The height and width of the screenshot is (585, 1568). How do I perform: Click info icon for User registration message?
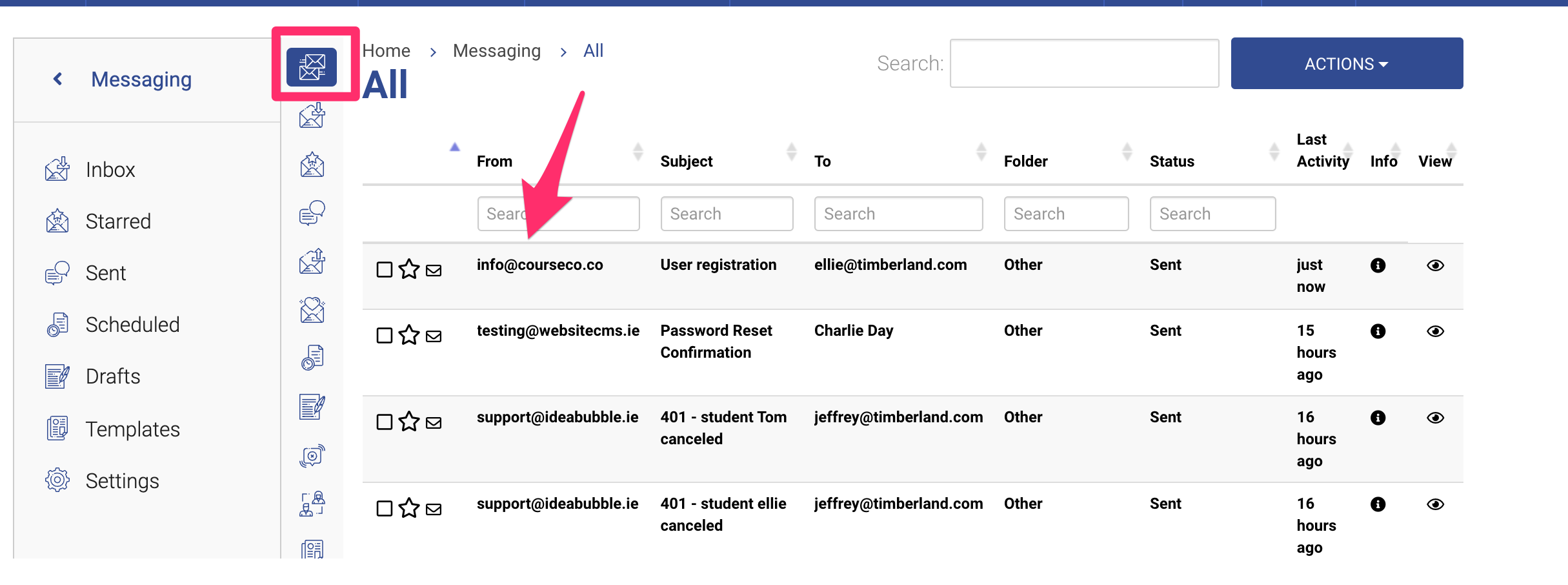click(1378, 265)
